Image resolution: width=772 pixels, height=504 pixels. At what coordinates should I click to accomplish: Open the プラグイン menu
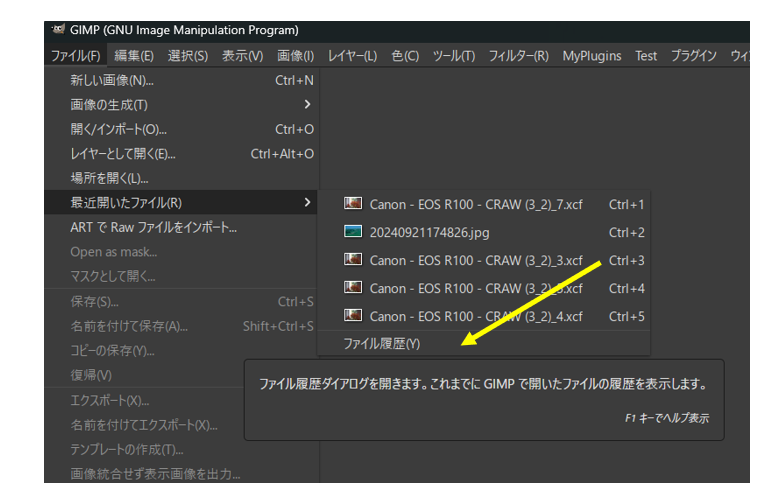694,56
